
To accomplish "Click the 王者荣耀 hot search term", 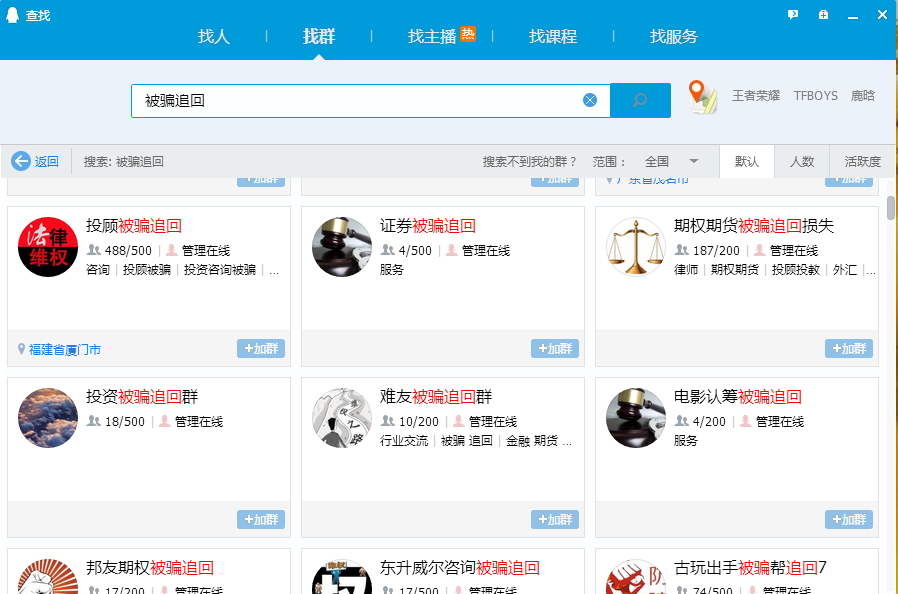I will [756, 96].
